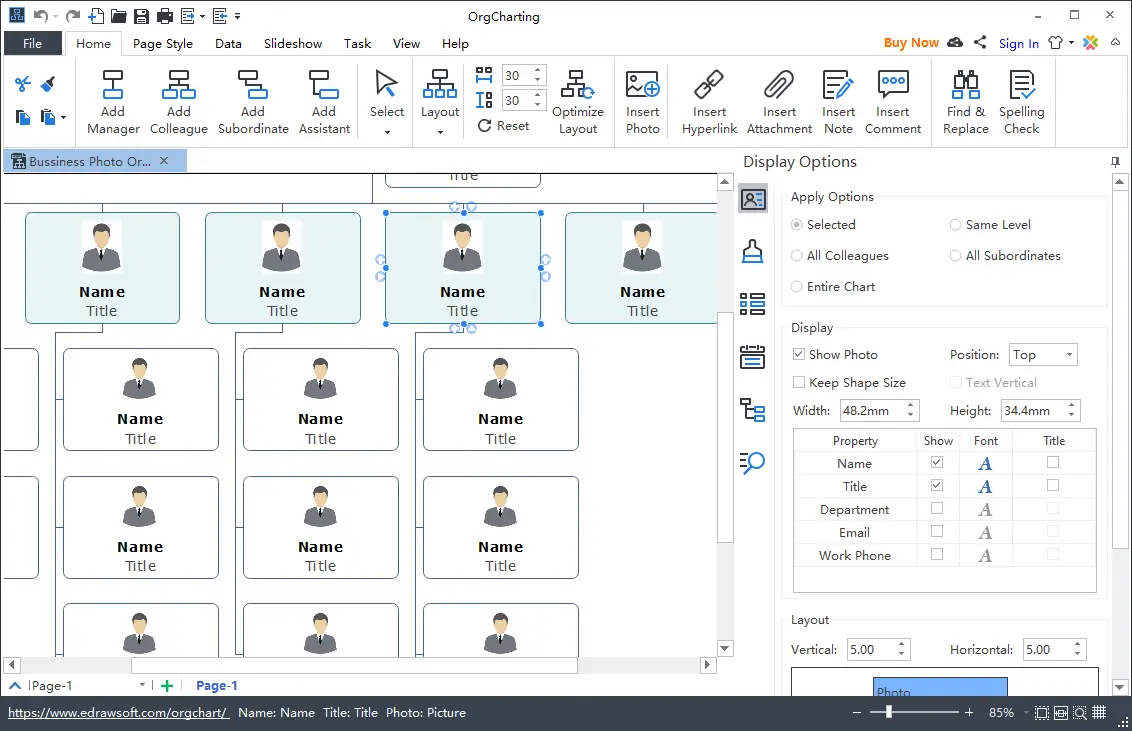
Task: Select the Insert Photo tool
Action: (x=641, y=100)
